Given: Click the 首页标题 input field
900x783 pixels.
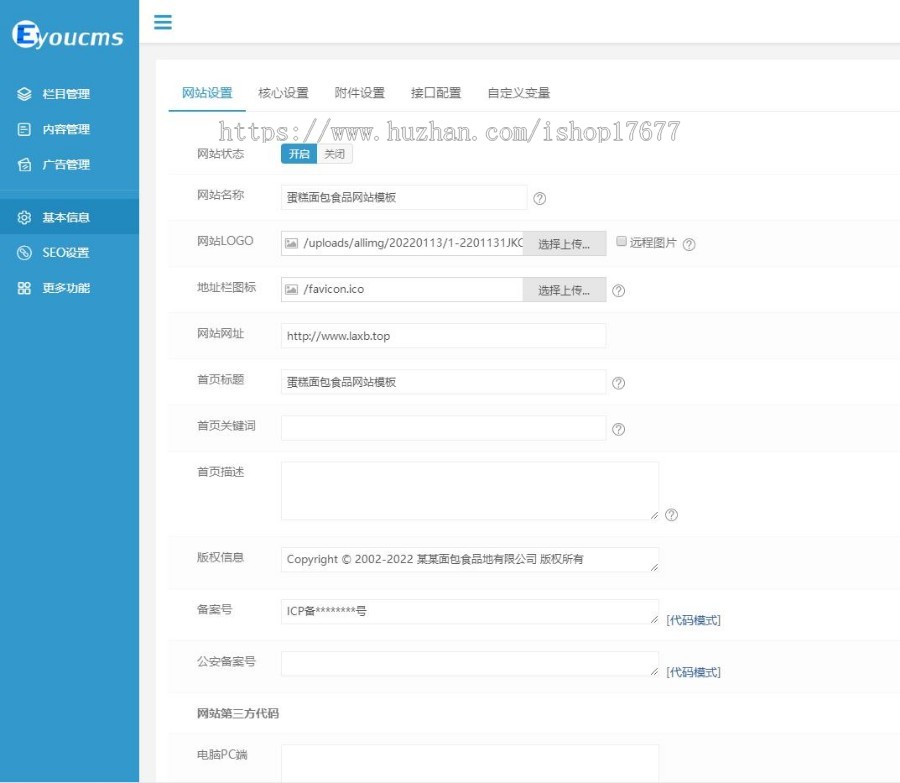Looking at the screenshot, I should pos(443,382).
